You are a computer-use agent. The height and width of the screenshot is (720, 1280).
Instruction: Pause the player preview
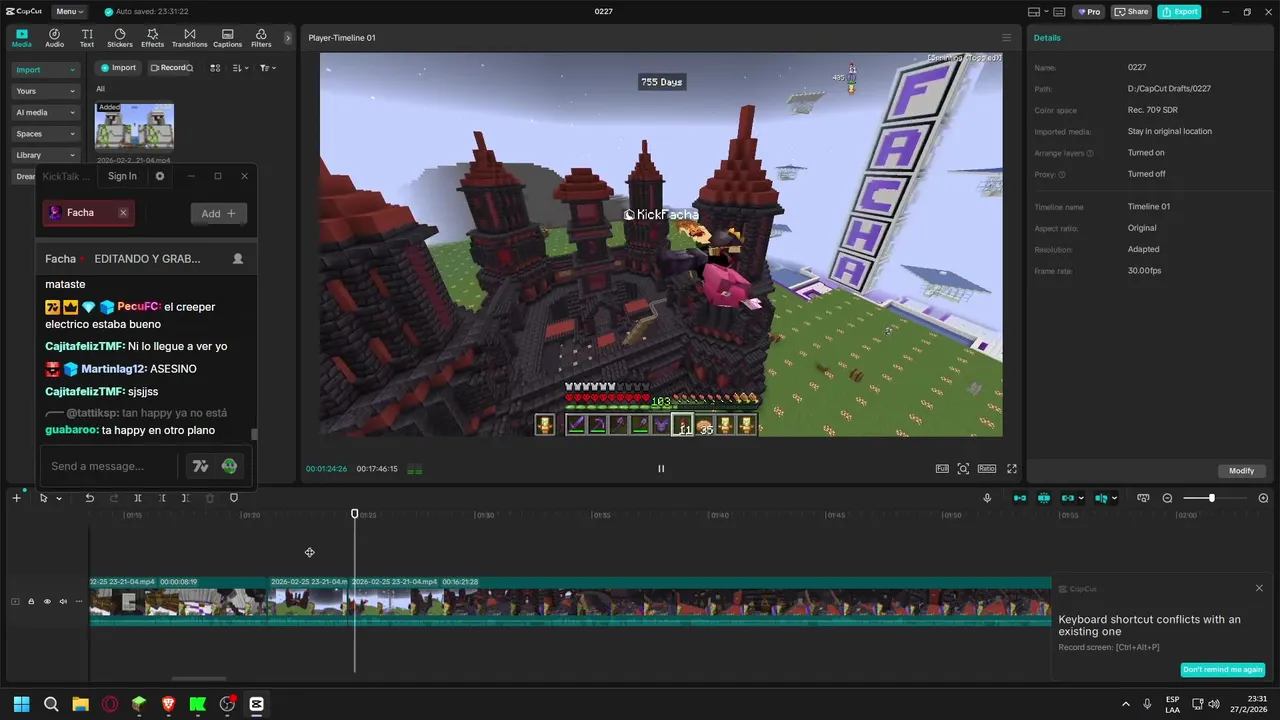(x=661, y=468)
